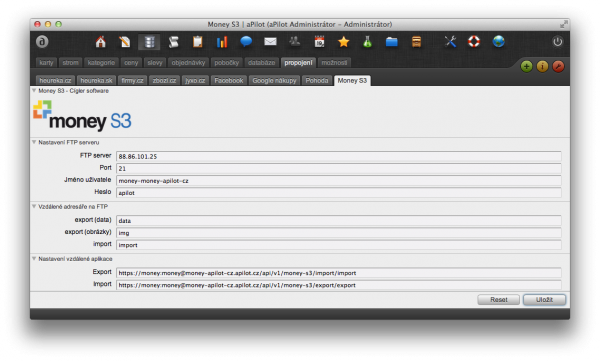The width and height of the screenshot is (600, 361).
Task: Open the zbozi.cz connection tab
Action: pyautogui.click(x=165, y=80)
